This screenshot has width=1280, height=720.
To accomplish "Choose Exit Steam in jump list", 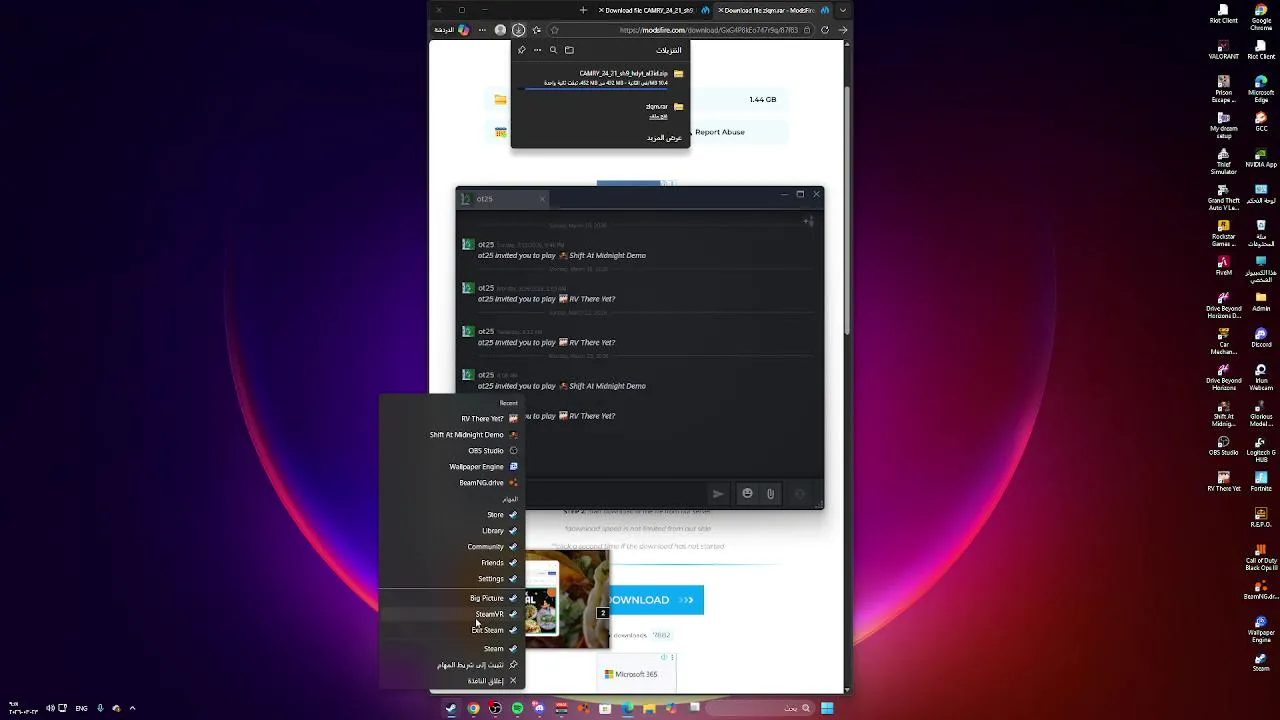I will [450, 630].
